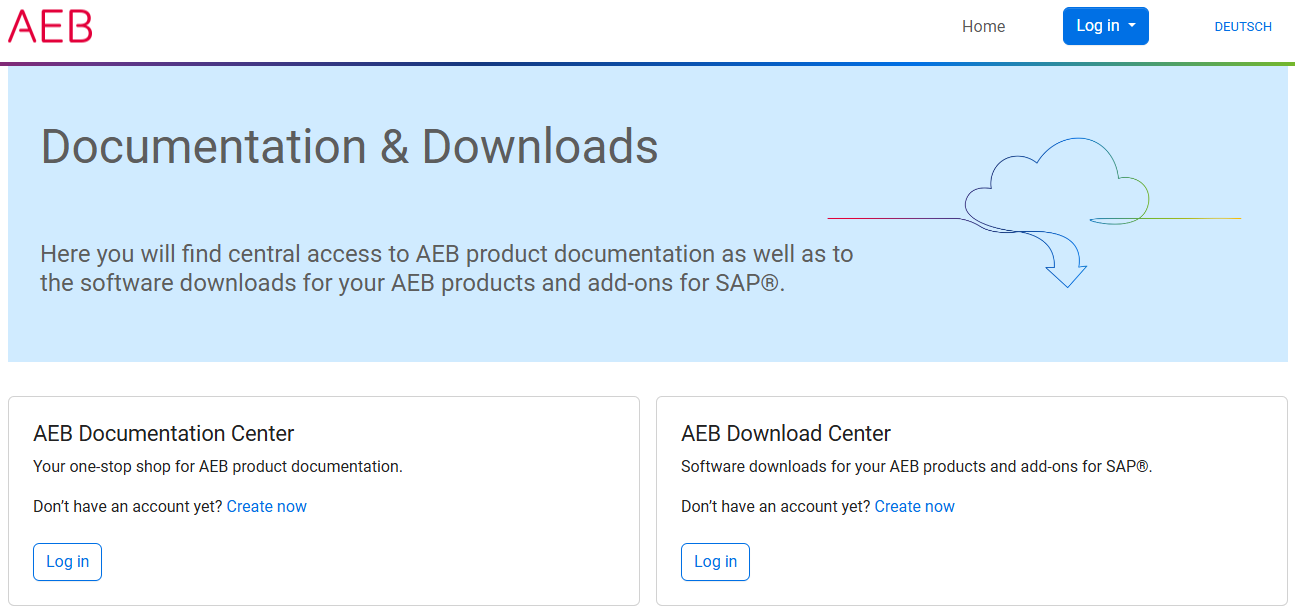Select the AEB Download Center heading
This screenshot has width=1295, height=614.
[786, 434]
